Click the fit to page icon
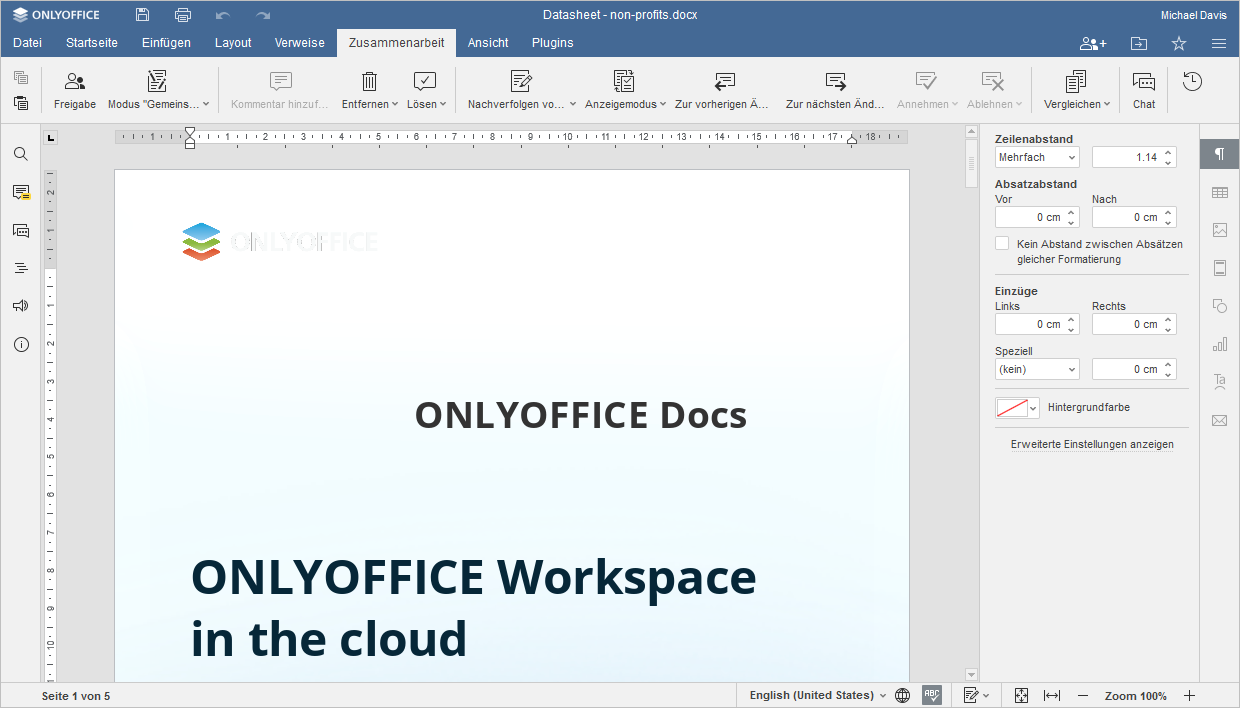 pyautogui.click(x=1021, y=695)
